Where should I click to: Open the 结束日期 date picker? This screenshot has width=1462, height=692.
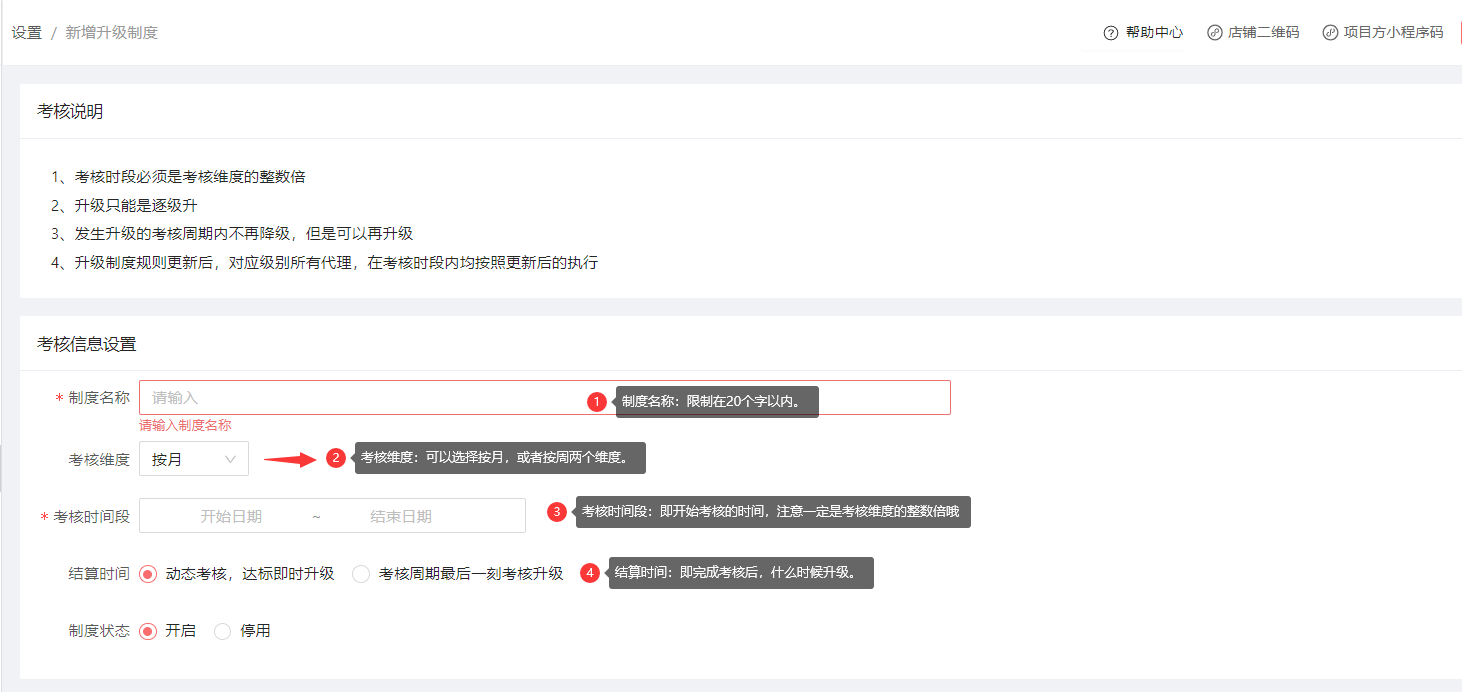(401, 516)
